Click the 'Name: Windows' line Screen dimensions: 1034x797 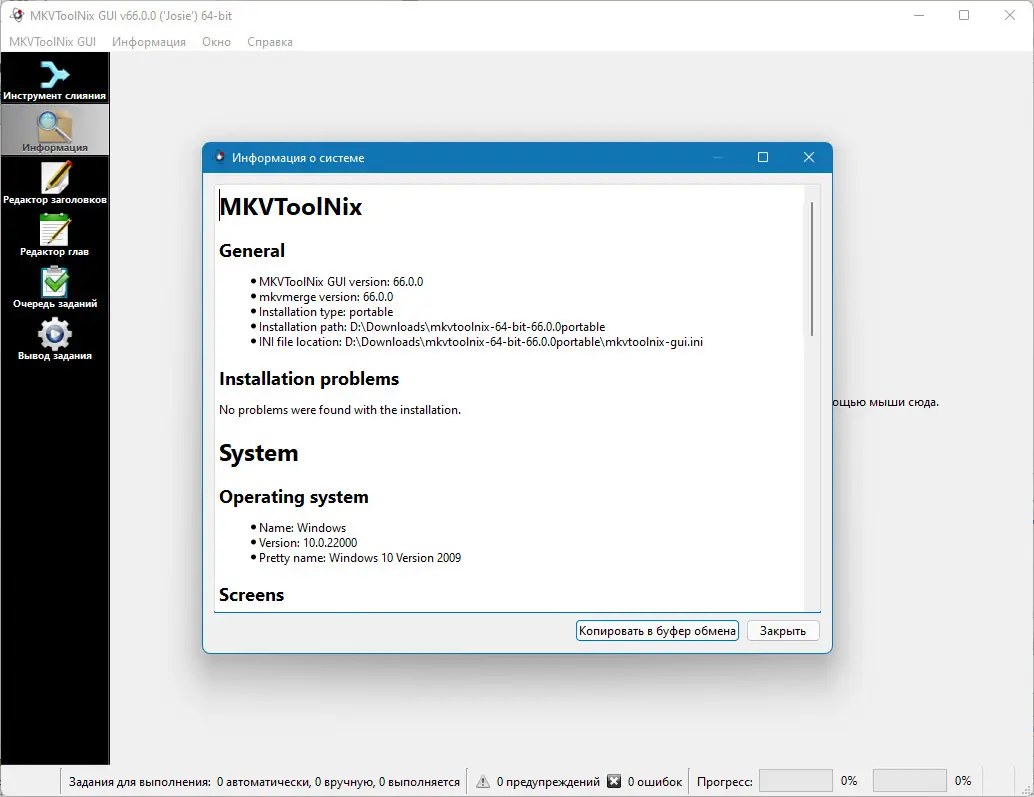pos(302,527)
